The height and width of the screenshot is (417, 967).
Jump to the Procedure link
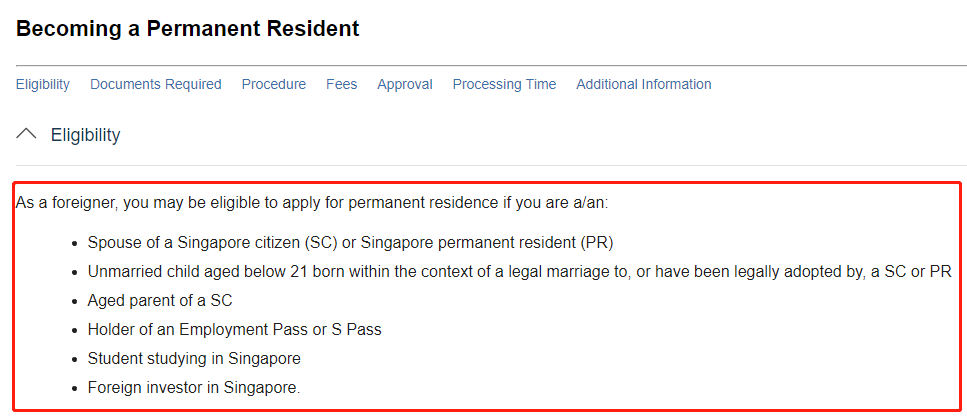point(274,84)
